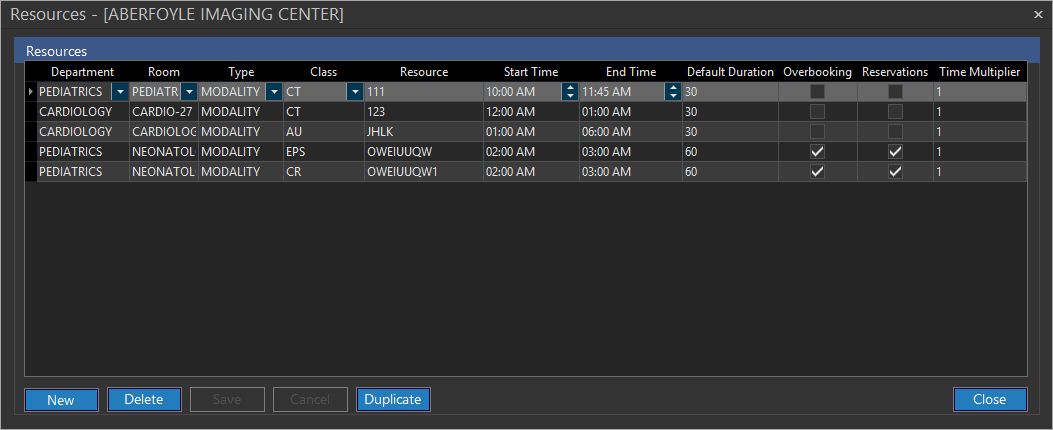Viewport: 1053px width, 430px height.
Task: Toggle Reservations checkbox for resource 123
Action: 895,112
